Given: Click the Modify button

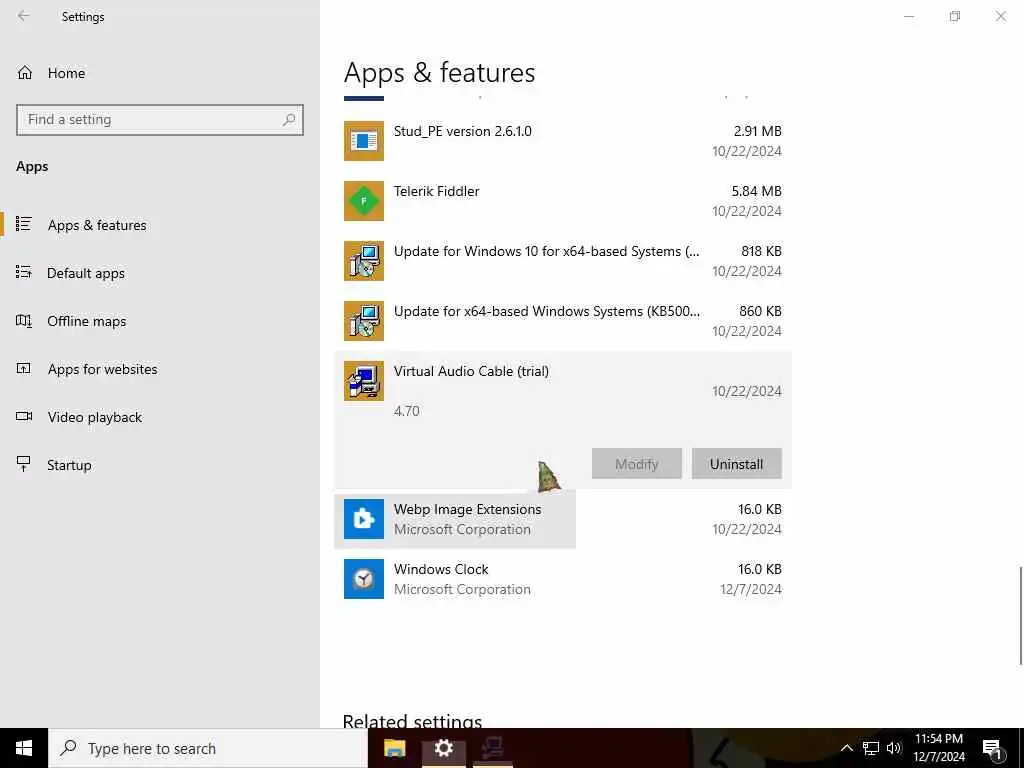Looking at the screenshot, I should [x=637, y=464].
